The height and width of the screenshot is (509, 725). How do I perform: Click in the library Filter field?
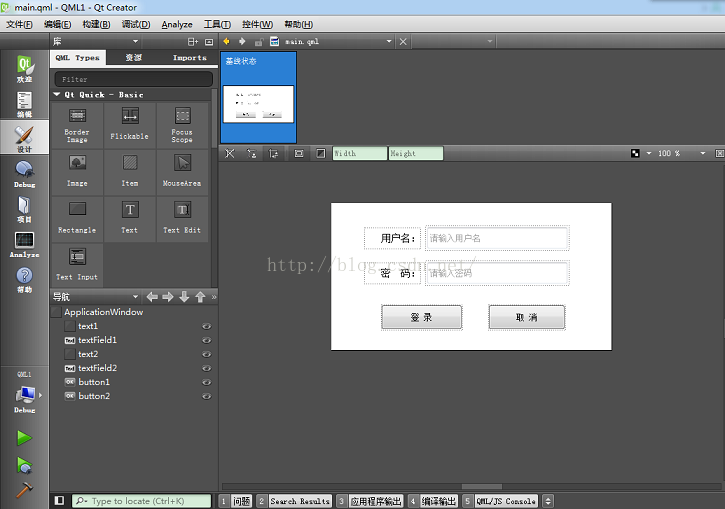(134, 79)
